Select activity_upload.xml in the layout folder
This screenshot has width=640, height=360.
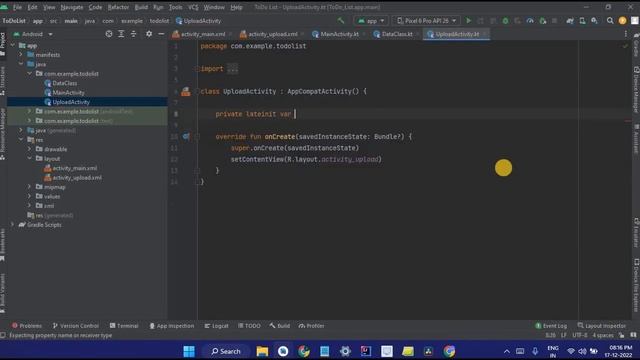pyautogui.click(x=77, y=178)
